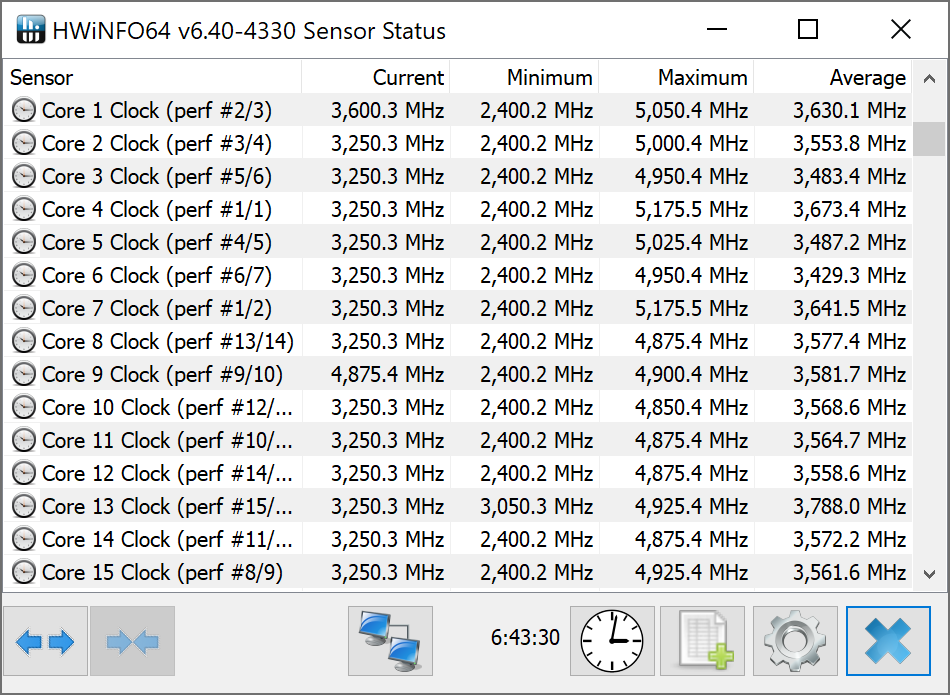Viewport: 950px width, 695px height.
Task: Click the clock icon beside Core 13 Clock
Action: [24, 507]
